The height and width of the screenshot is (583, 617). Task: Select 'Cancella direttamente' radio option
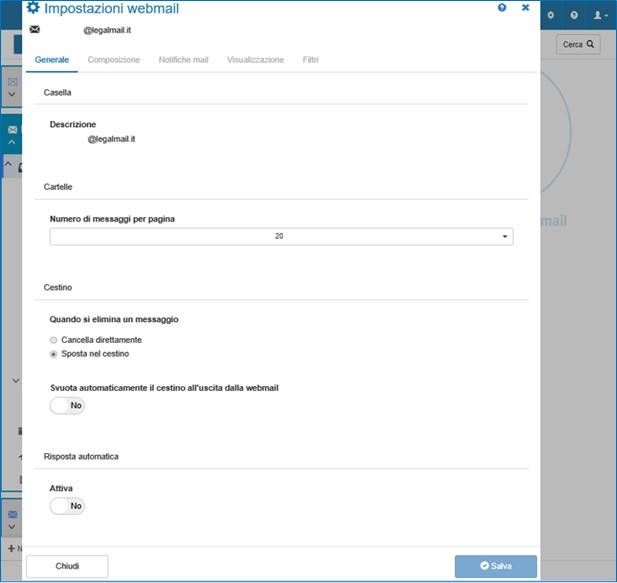click(54, 340)
